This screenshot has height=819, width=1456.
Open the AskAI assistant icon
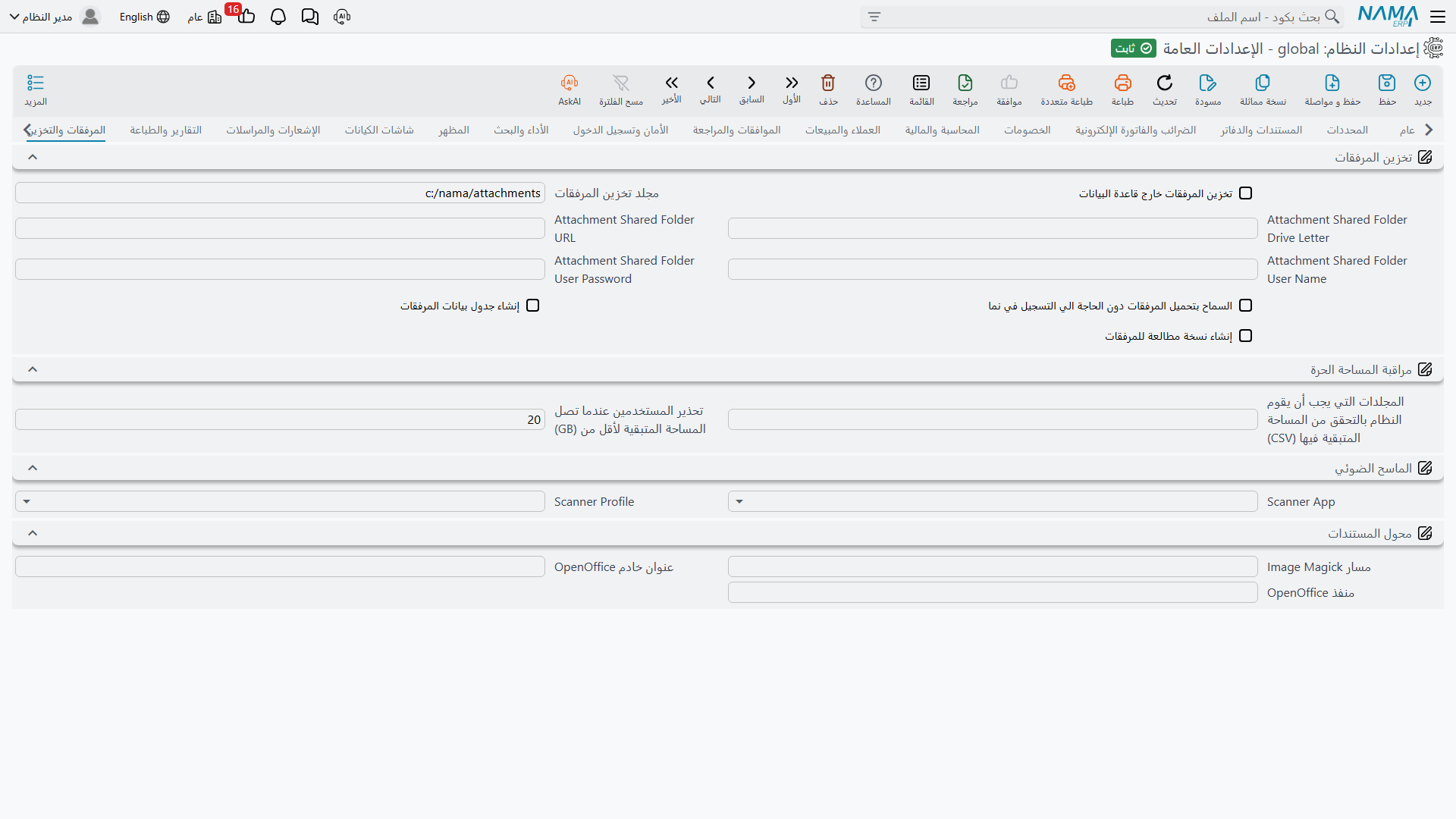(570, 83)
